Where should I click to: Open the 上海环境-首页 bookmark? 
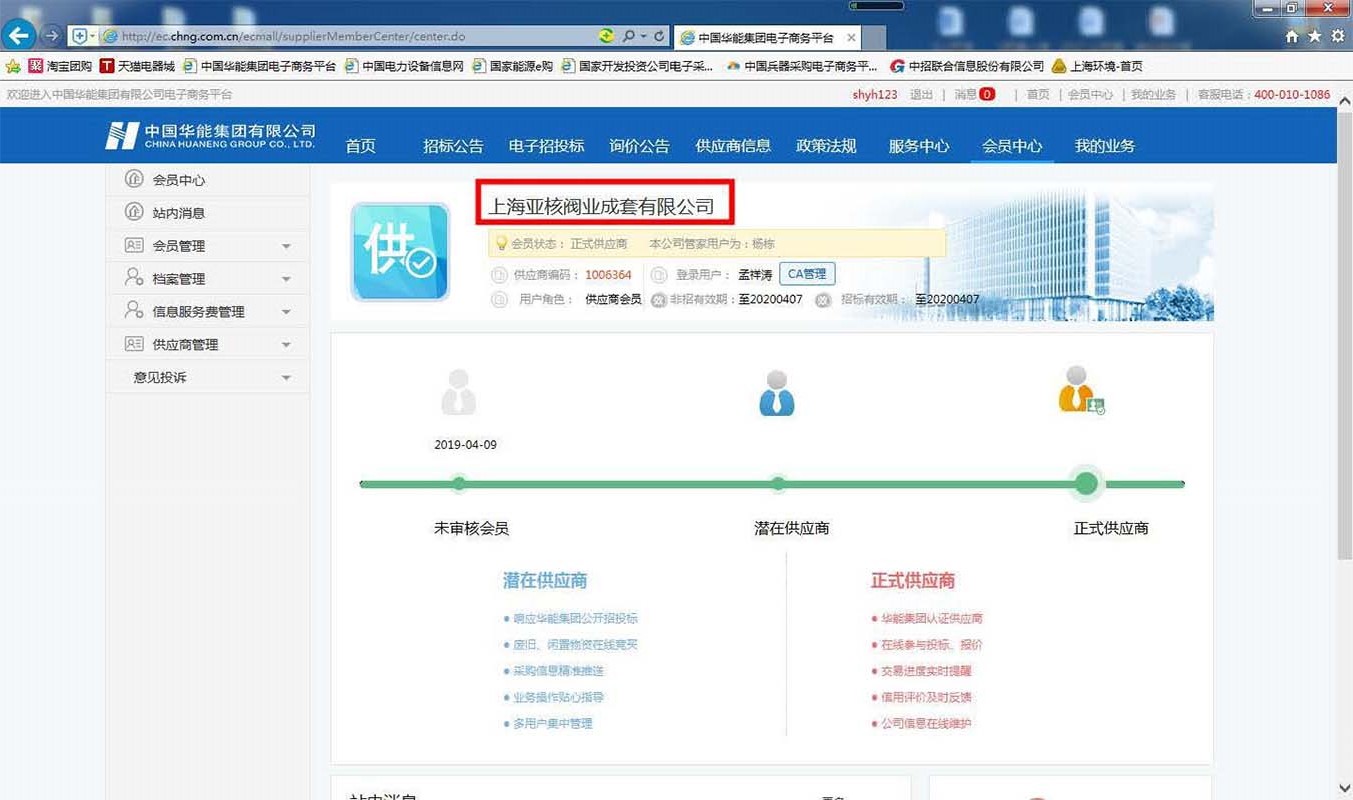pos(1097,66)
